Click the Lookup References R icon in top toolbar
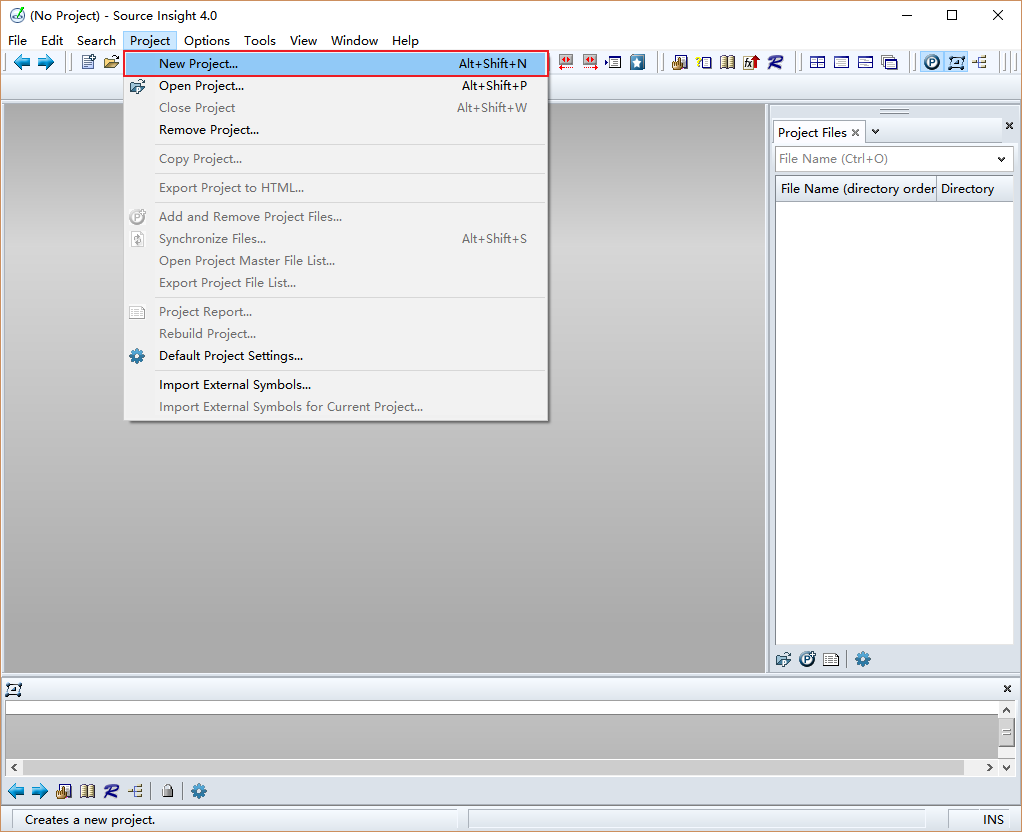This screenshot has width=1022, height=832. (x=775, y=63)
